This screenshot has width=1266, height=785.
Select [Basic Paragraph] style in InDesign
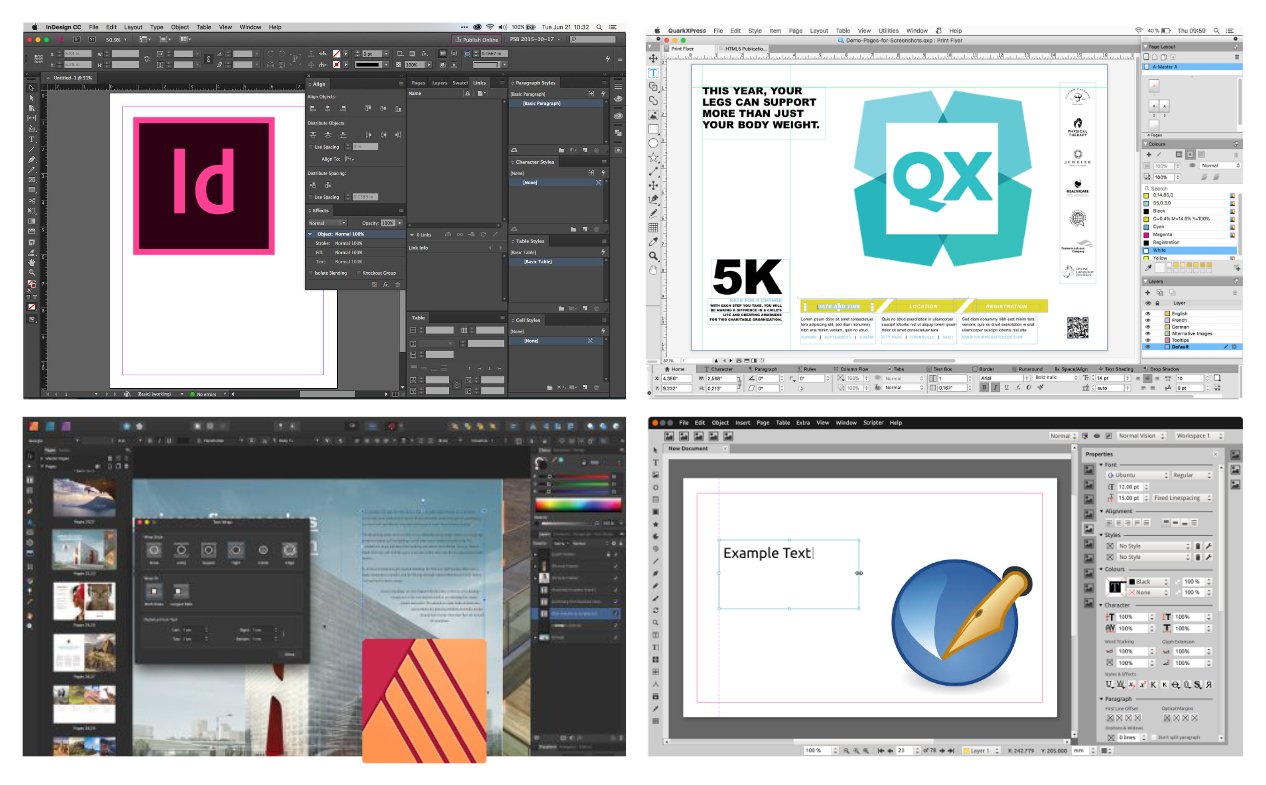(x=556, y=103)
